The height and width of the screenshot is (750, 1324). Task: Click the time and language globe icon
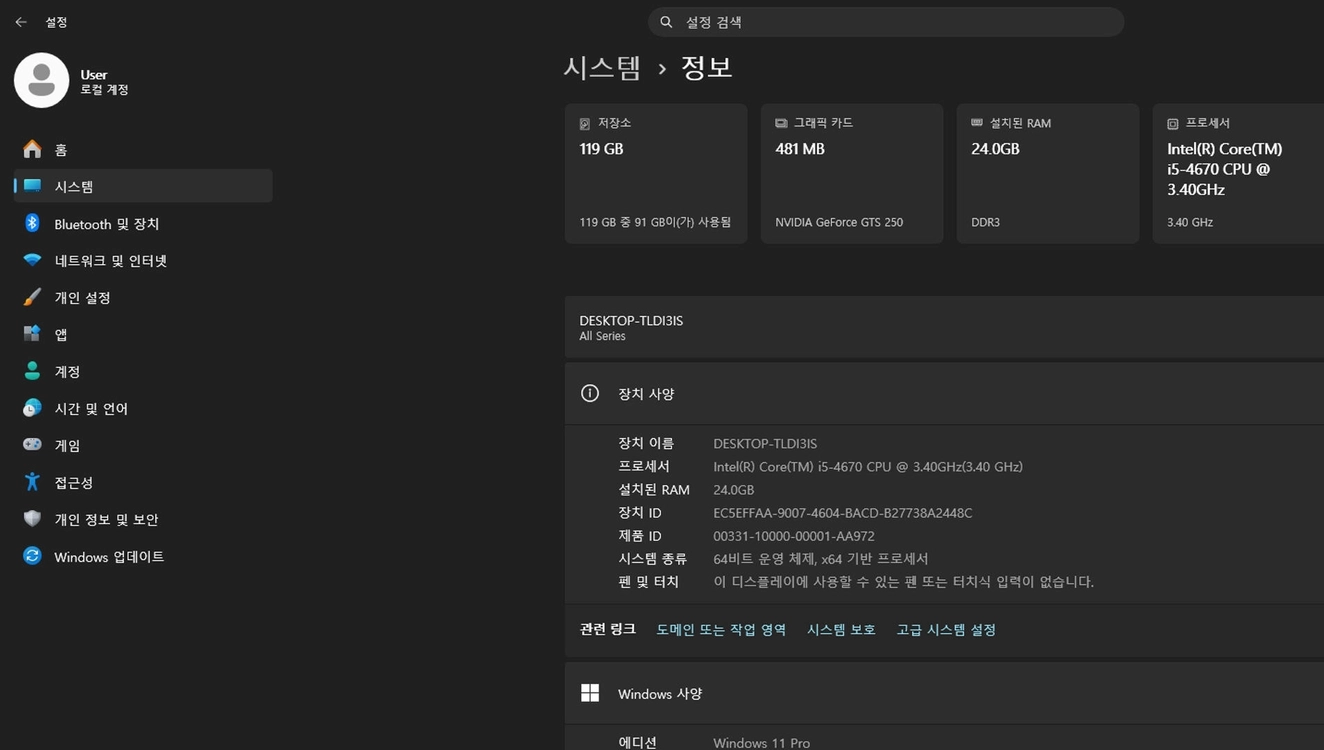click(x=33, y=408)
